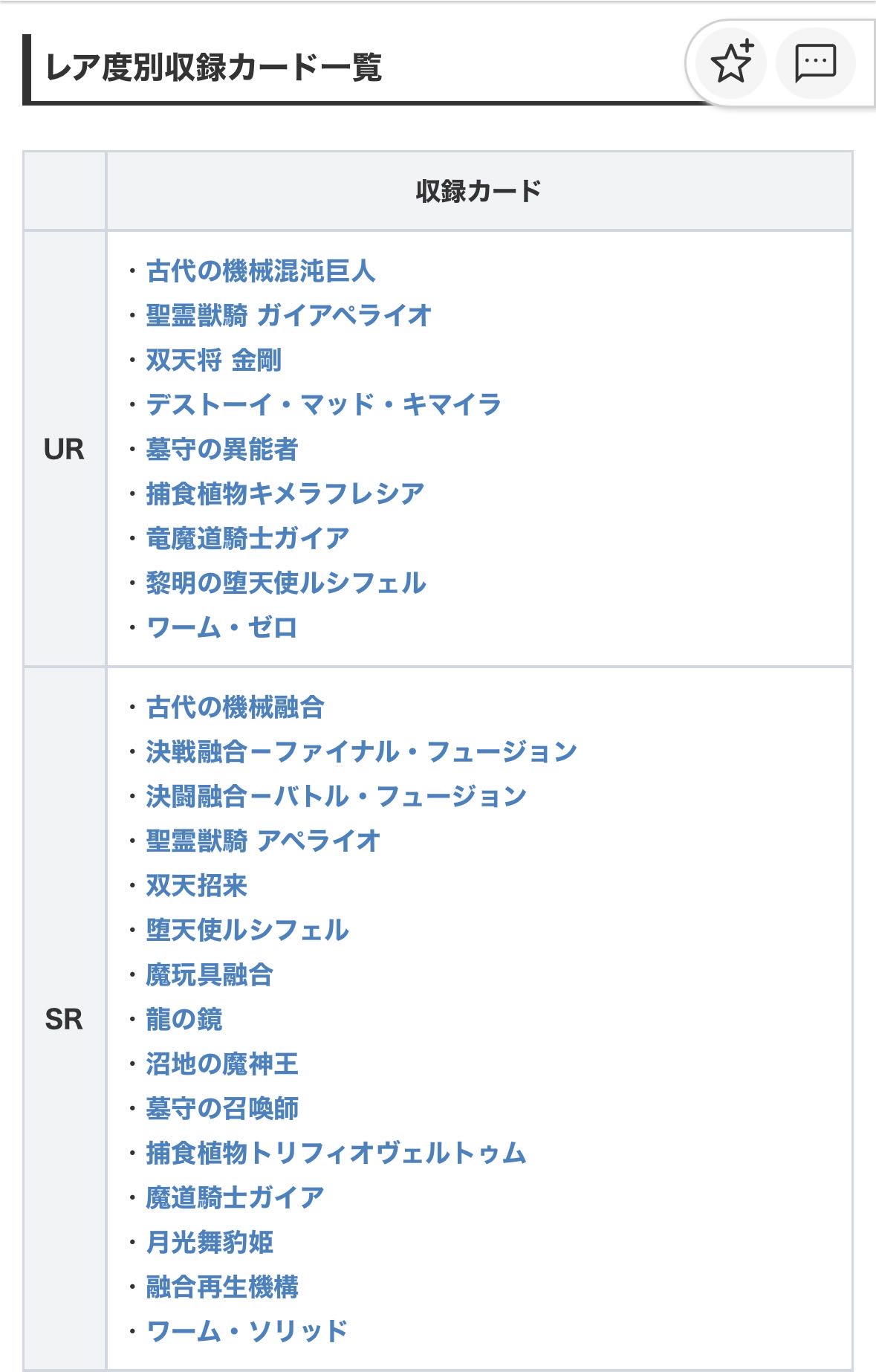Click the 墓守の異能者 link
Screen dimensions: 876x1372
[x=222, y=449]
